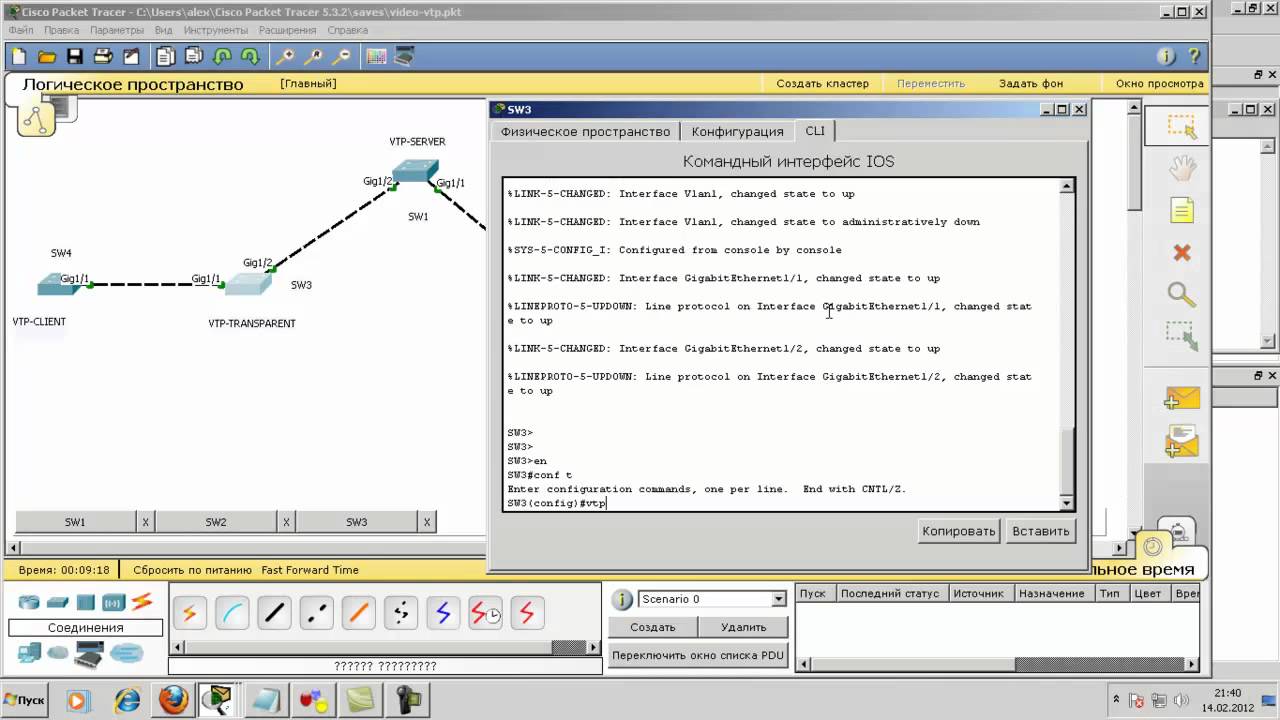
Task: Switch to Конфигурация tab in SW3
Action: (x=738, y=131)
